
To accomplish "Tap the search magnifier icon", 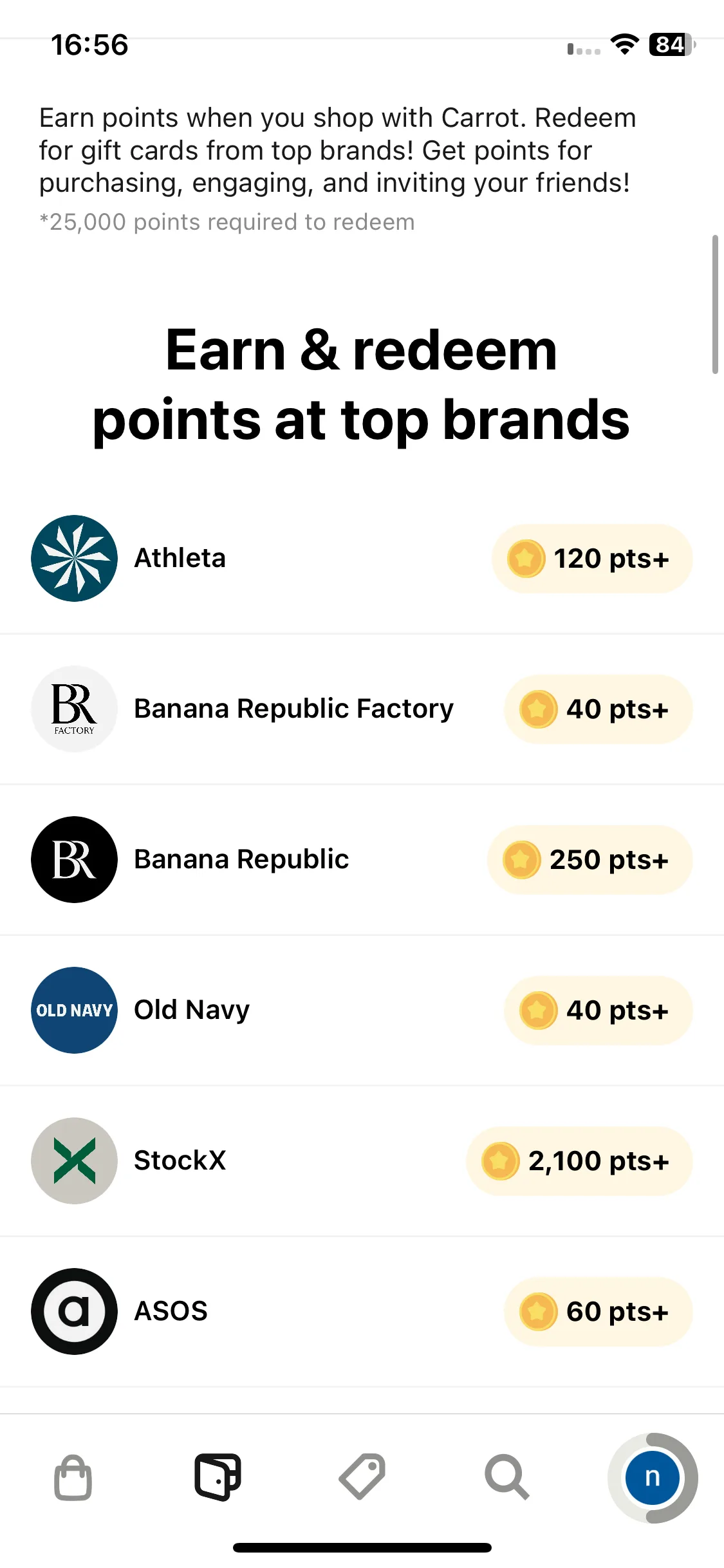I will [x=507, y=1477].
